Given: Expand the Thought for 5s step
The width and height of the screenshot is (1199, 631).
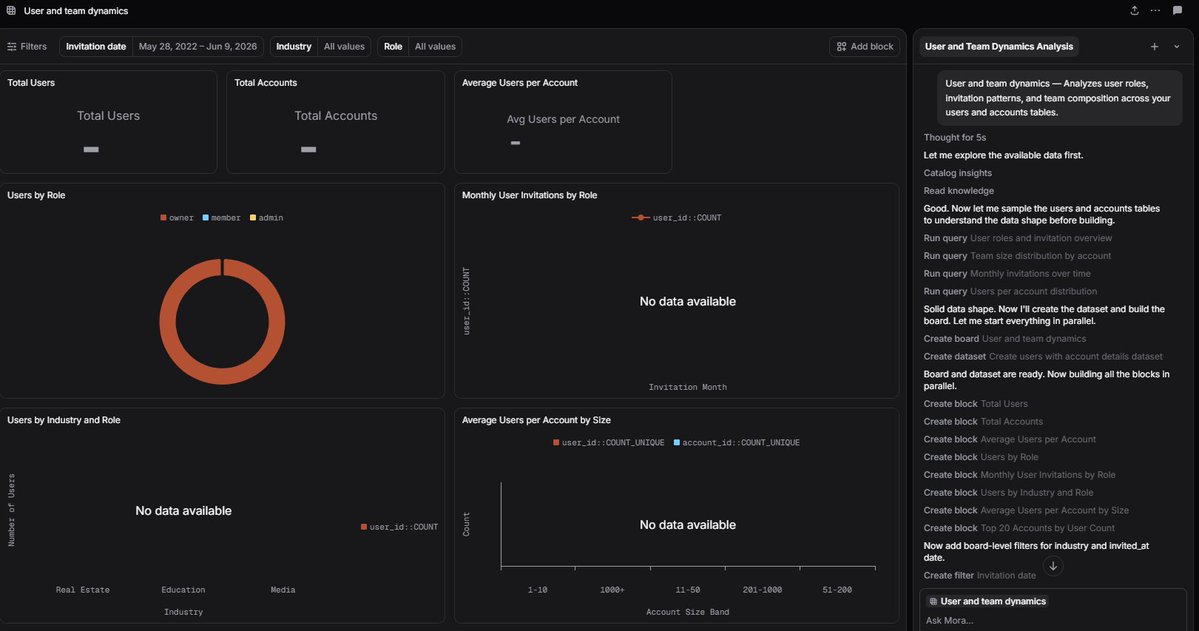Looking at the screenshot, I should click(954, 138).
